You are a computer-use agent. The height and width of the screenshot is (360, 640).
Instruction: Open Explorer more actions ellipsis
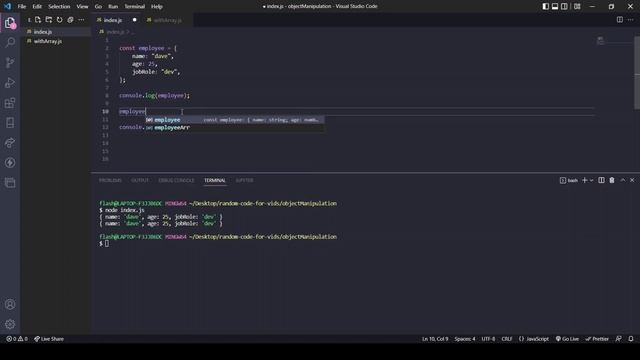tap(81, 20)
